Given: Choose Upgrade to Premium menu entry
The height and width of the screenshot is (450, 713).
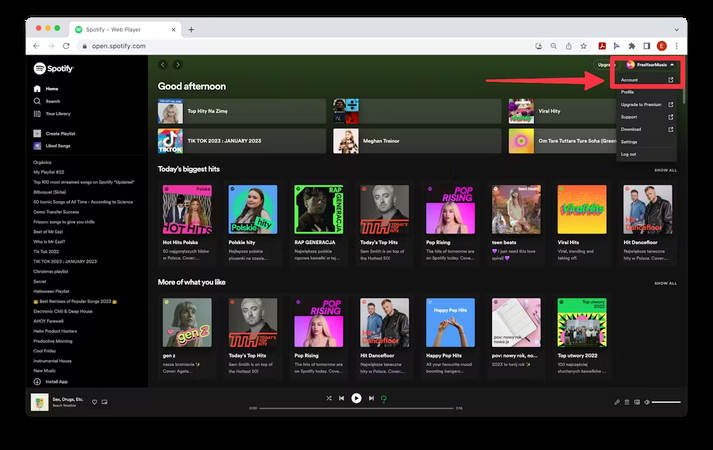Looking at the screenshot, I should pos(647,105).
